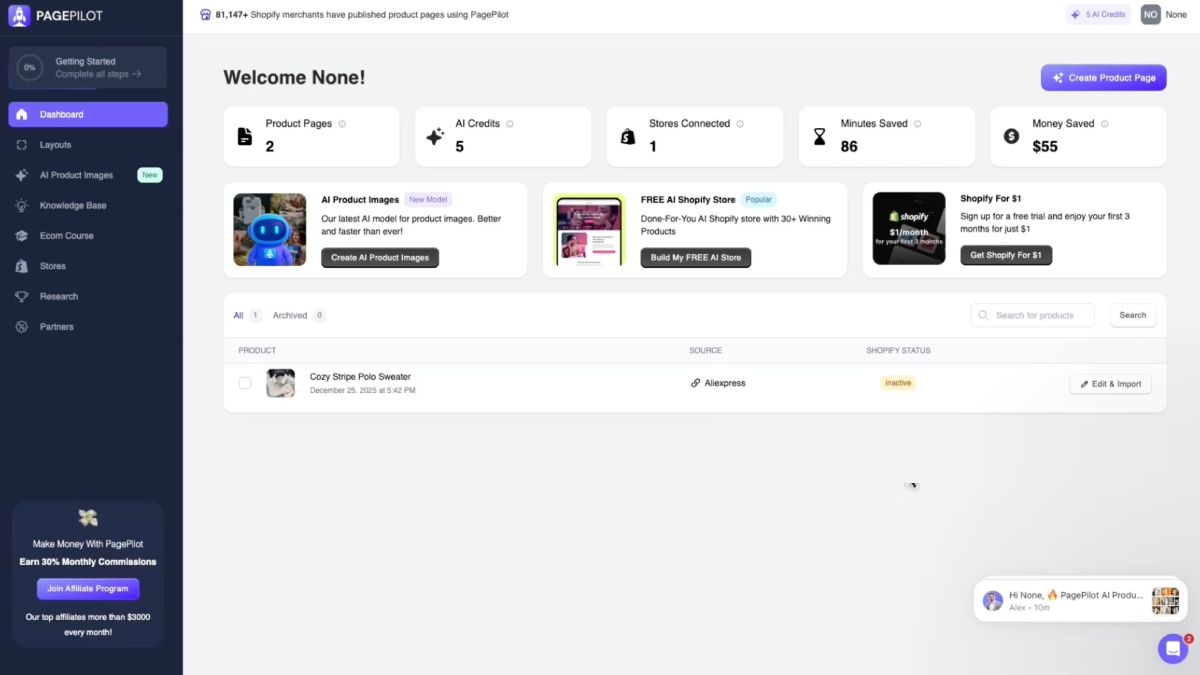Click the Stores Connected Shopify bag icon
This screenshot has height=675, width=1200.
628,136
